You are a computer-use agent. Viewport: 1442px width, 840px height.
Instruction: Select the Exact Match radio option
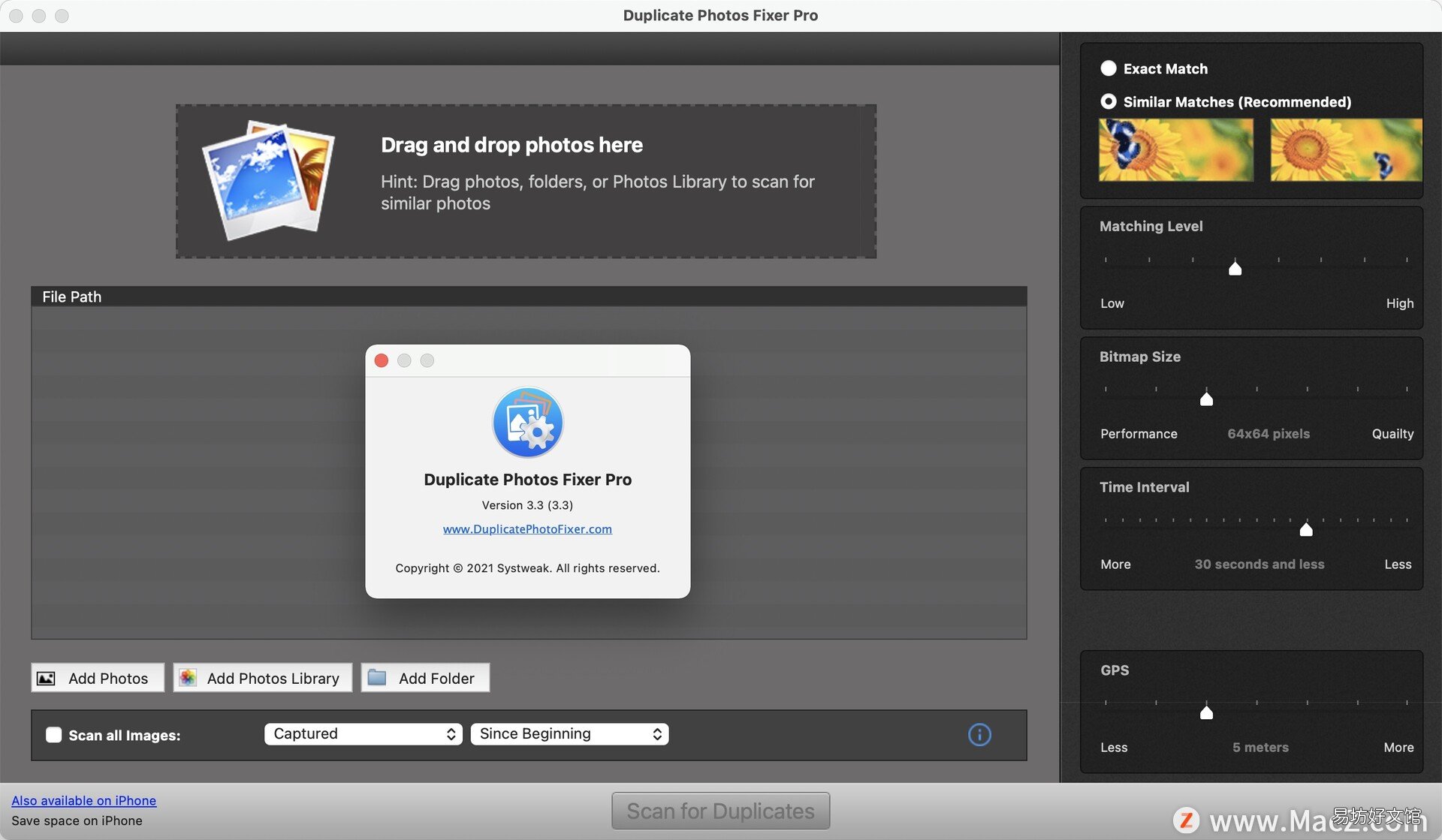click(1109, 68)
